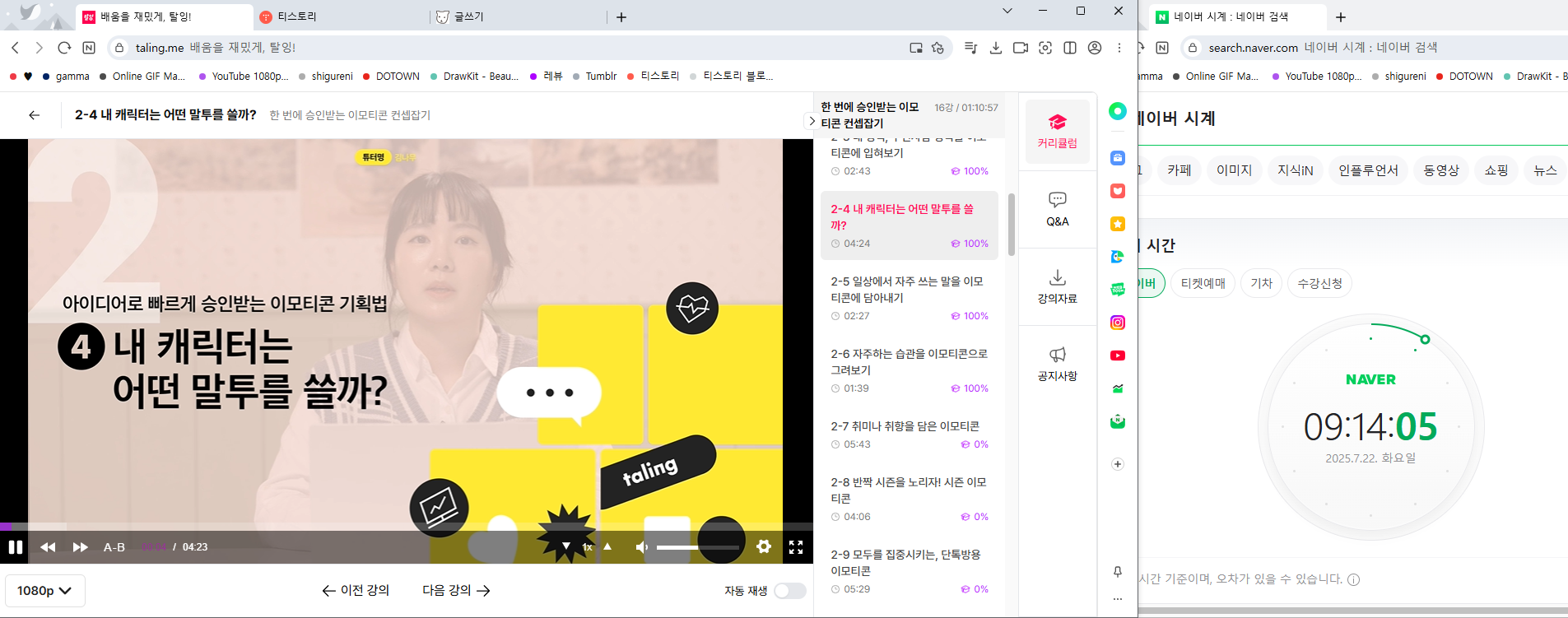Open the YouTube sidebar icon
Screen dimensions: 1568x618
click(x=1118, y=355)
